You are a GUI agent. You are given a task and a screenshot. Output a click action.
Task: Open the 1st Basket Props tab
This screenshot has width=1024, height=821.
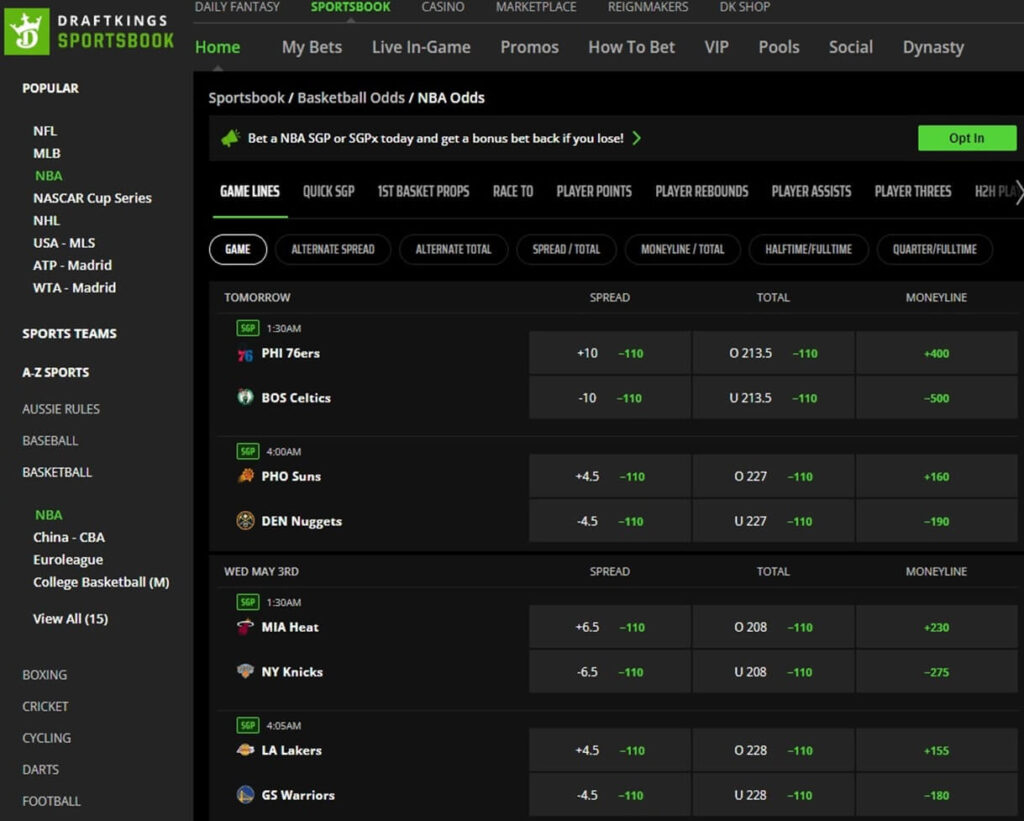pyautogui.click(x=423, y=191)
